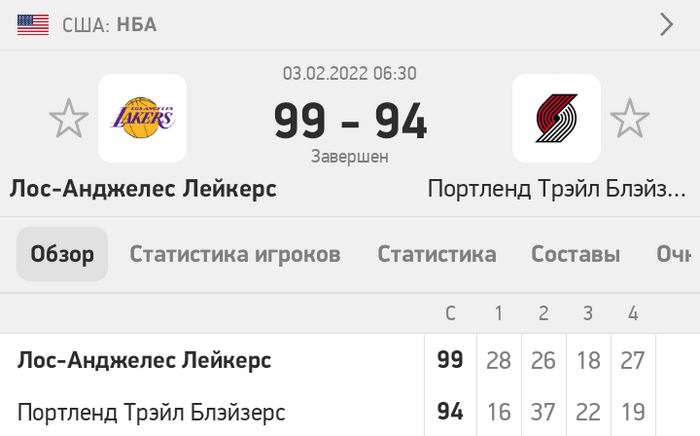Open the Trail Blazers team logo
This screenshot has height=436, width=700.
coord(556,118)
